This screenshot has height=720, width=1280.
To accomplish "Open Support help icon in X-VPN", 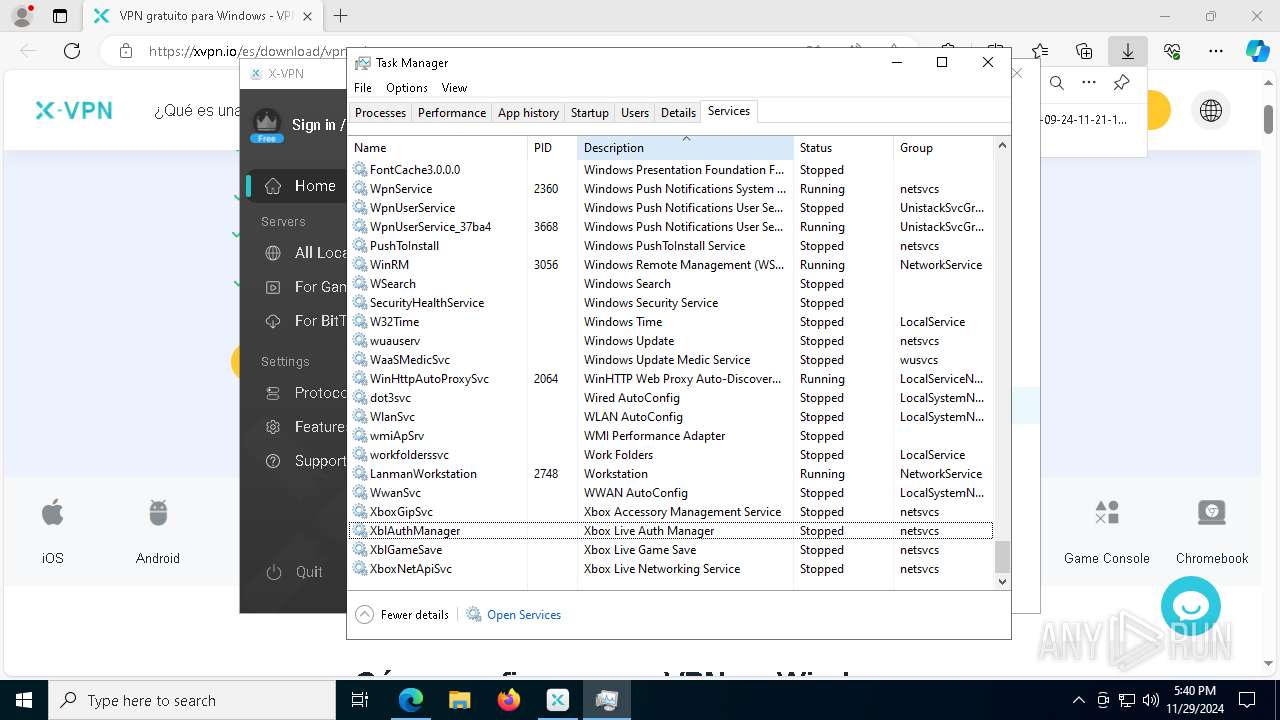I will [x=273, y=461].
